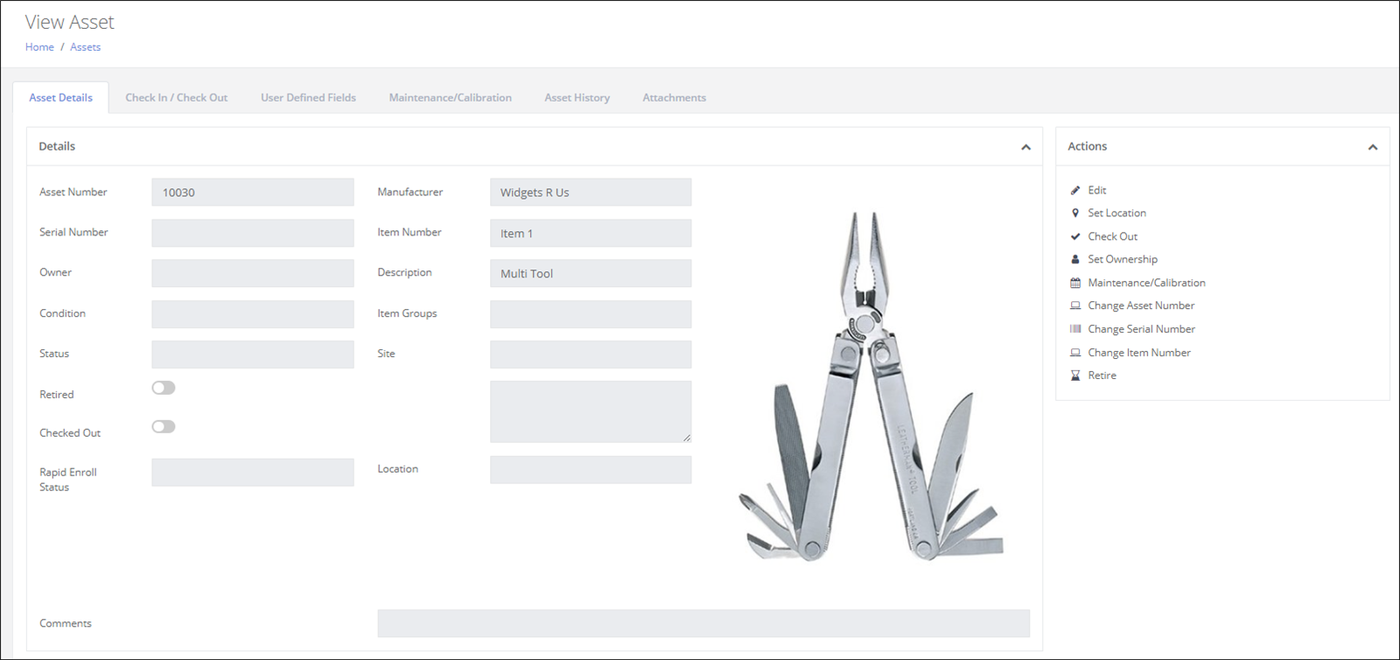This screenshot has height=660, width=1400.
Task: Click the laptop icon beside Change Item Number
Action: point(1075,352)
